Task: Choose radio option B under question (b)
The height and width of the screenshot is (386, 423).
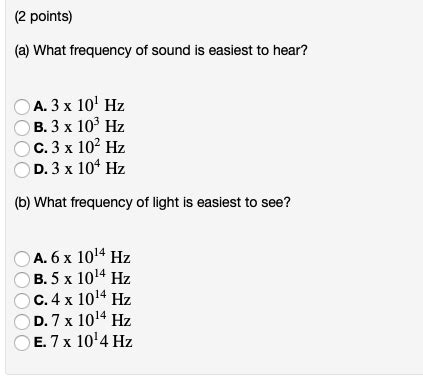Action: click(x=22, y=279)
